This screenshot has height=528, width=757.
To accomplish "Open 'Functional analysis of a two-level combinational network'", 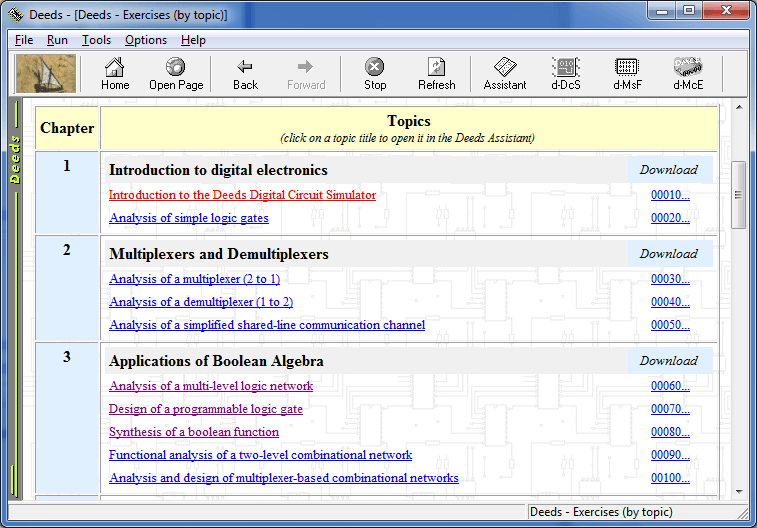I will coord(260,455).
